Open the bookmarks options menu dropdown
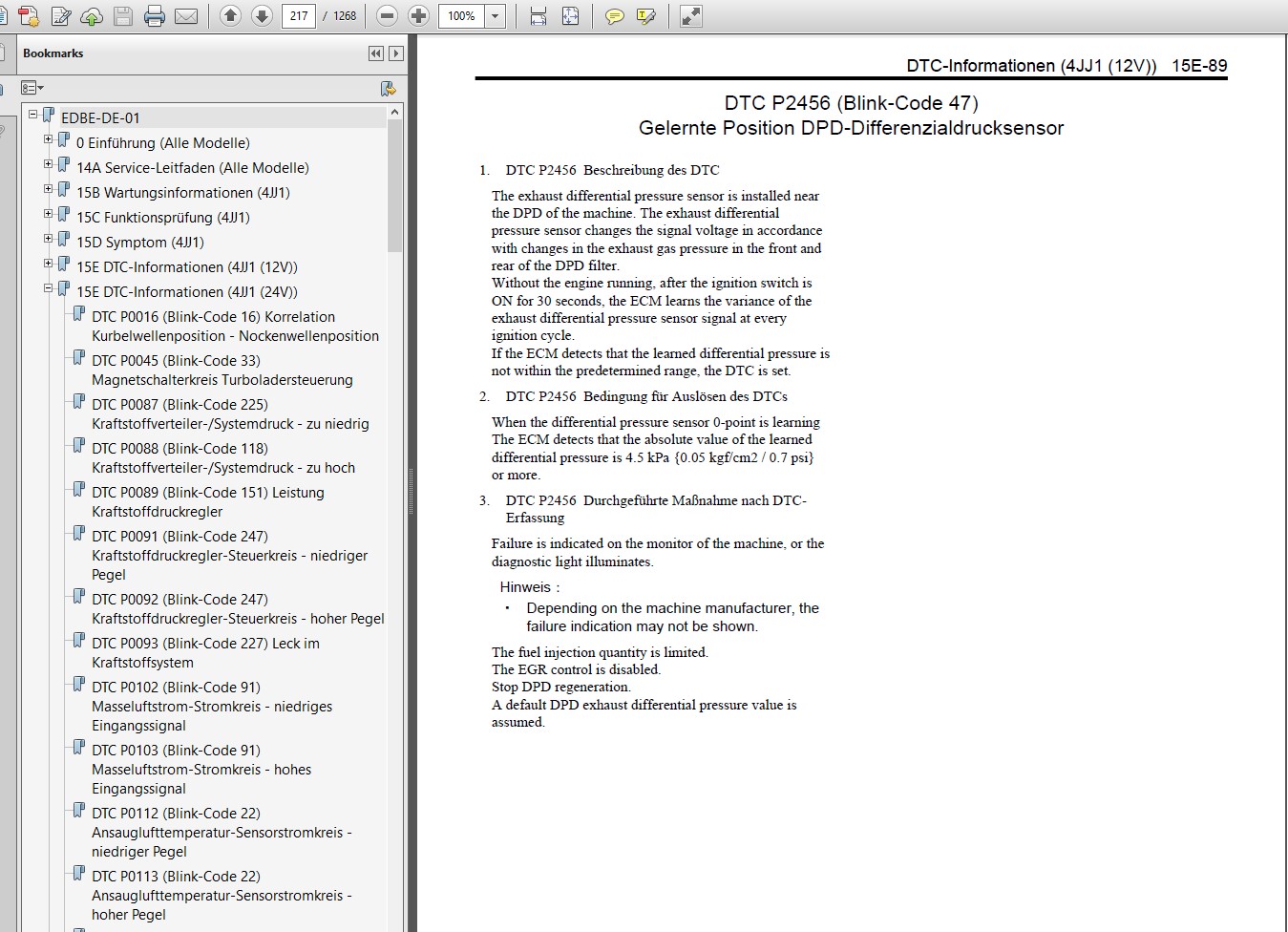The width and height of the screenshot is (1288, 932). point(32,88)
